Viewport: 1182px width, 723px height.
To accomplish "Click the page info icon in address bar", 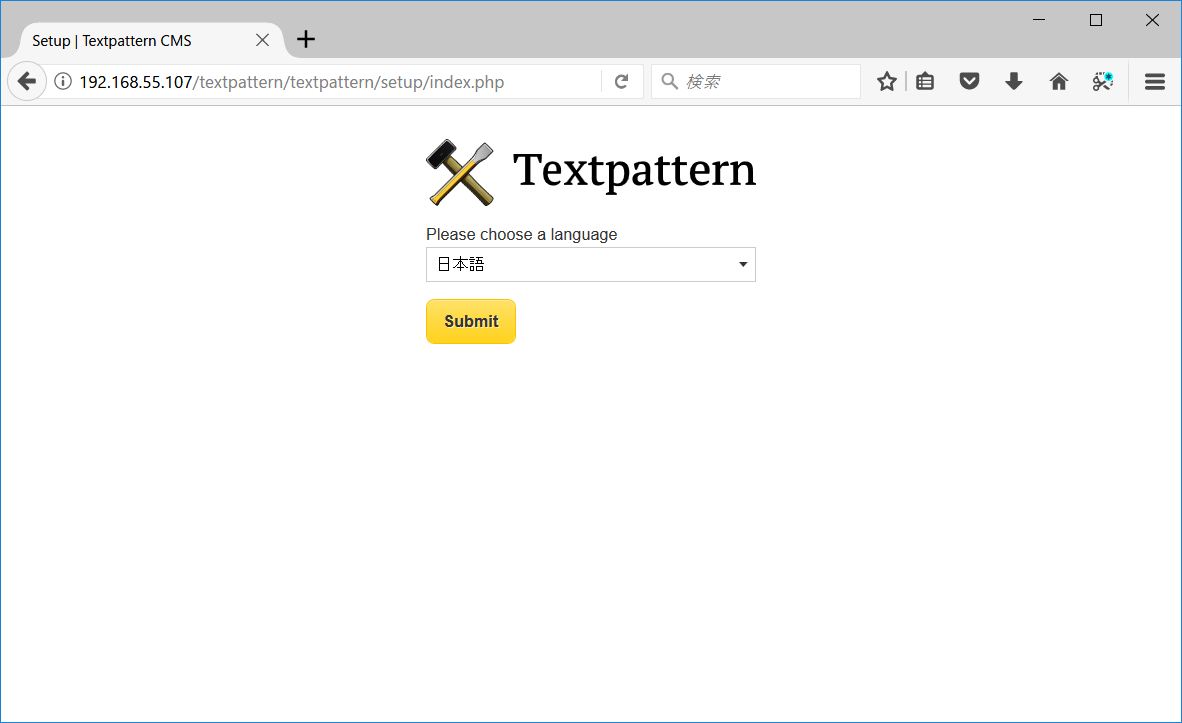I will click(63, 81).
